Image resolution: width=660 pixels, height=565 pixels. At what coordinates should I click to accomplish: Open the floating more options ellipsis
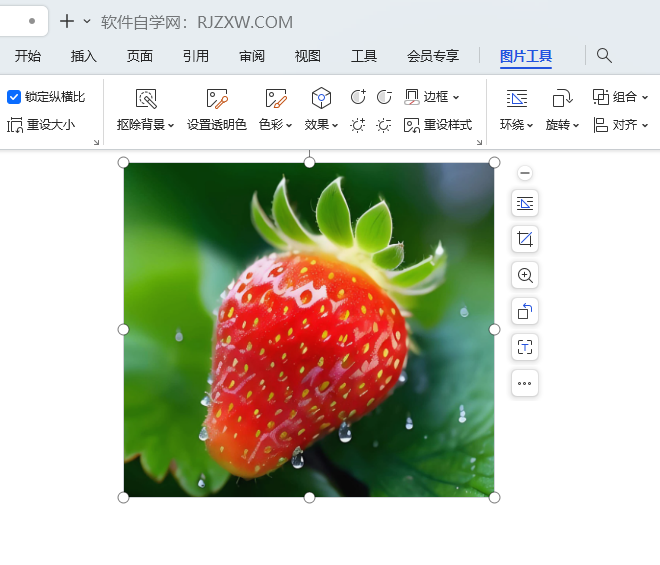pos(525,383)
